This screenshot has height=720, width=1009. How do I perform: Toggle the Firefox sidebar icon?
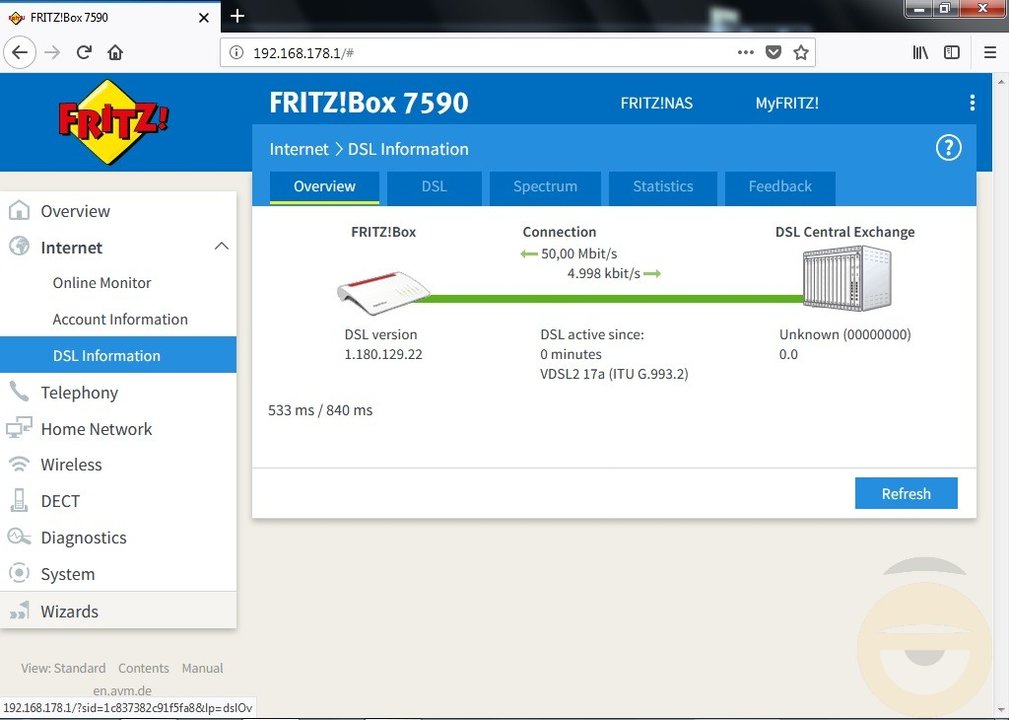(x=952, y=52)
